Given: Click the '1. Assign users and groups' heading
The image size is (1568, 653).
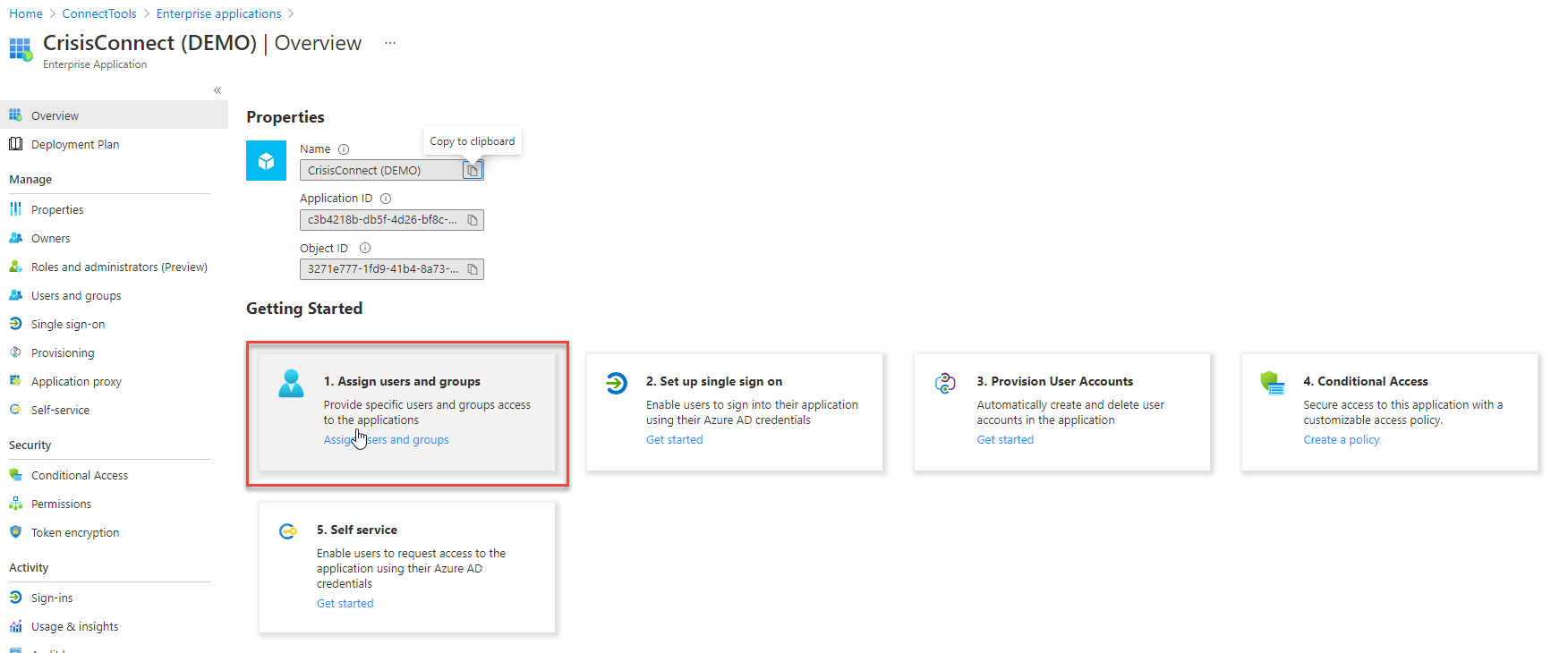Looking at the screenshot, I should pyautogui.click(x=402, y=381).
